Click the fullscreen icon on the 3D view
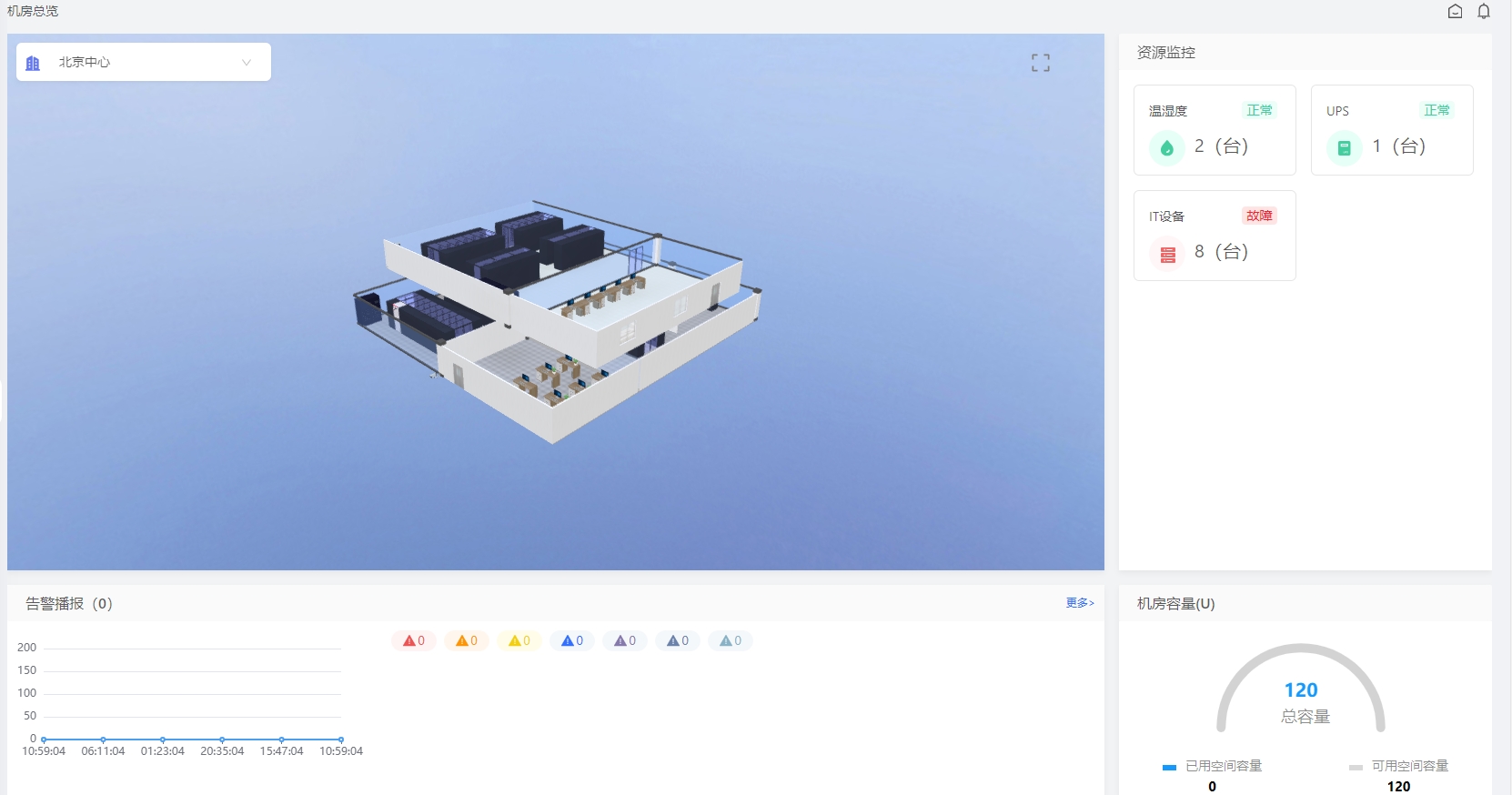Viewport: 1512px width, 795px height. pos(1041,63)
